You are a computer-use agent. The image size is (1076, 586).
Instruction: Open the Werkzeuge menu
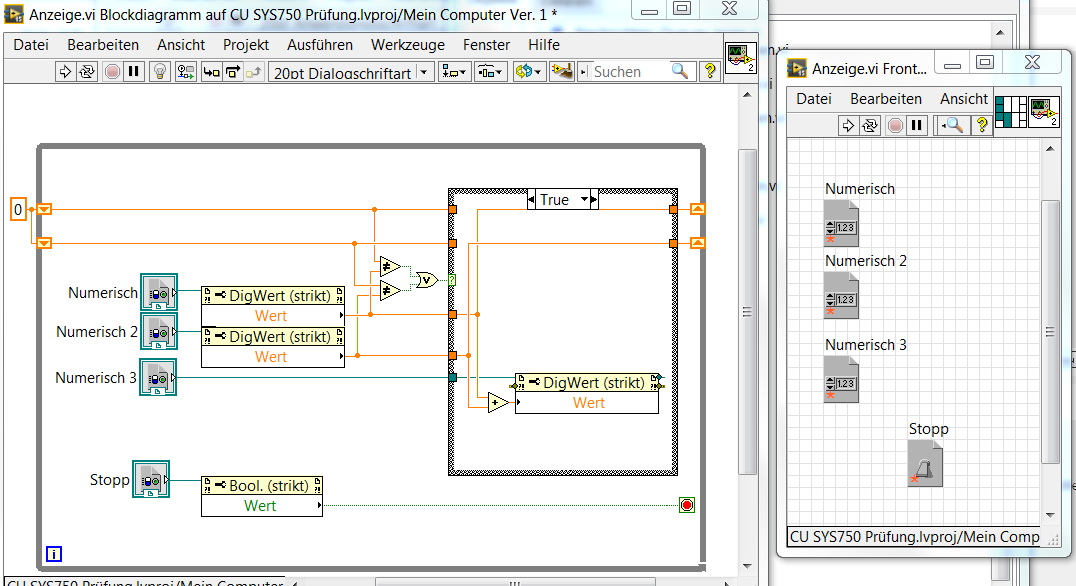click(405, 45)
